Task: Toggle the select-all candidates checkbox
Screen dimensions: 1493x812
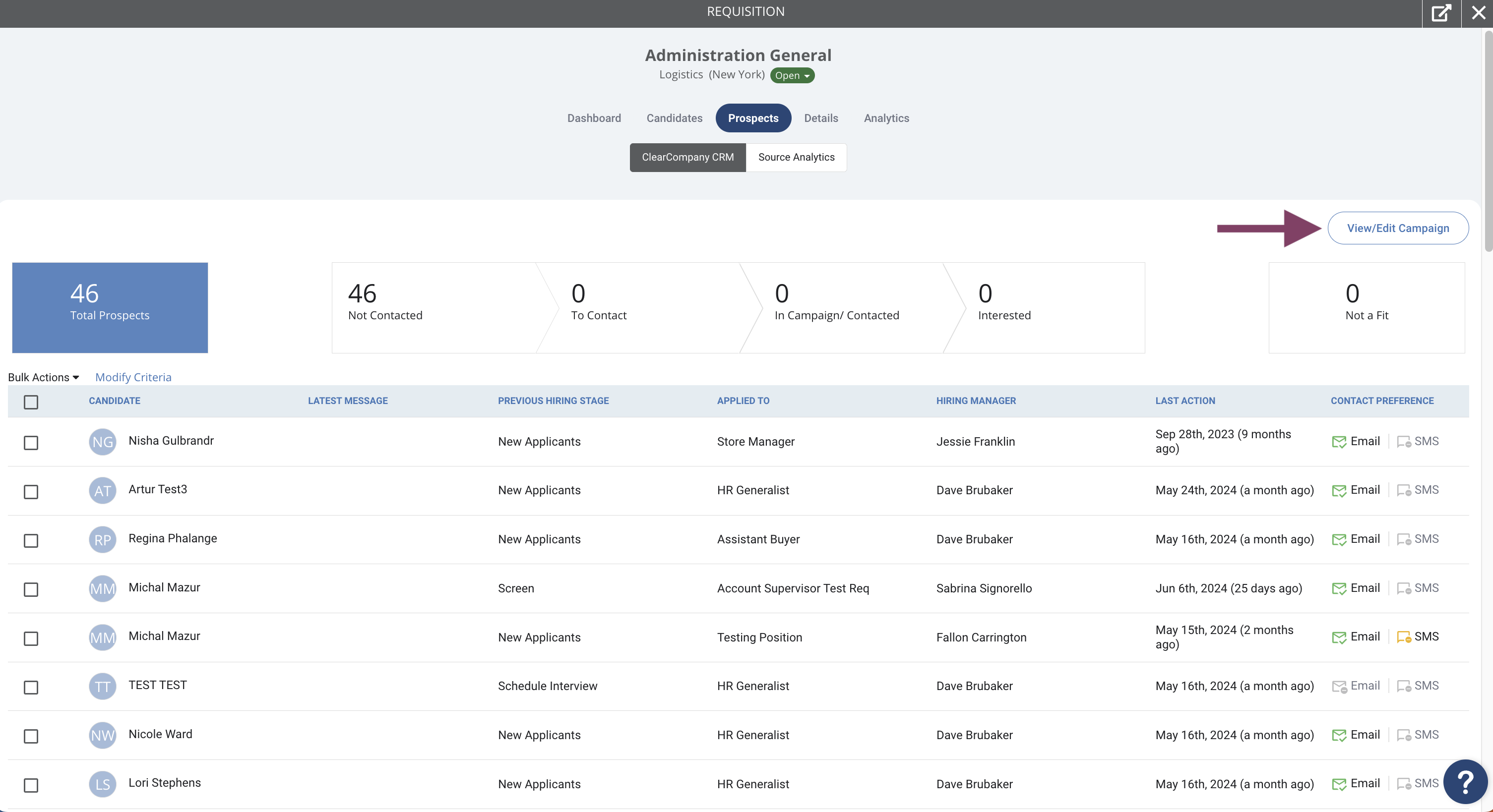Action: (x=31, y=402)
